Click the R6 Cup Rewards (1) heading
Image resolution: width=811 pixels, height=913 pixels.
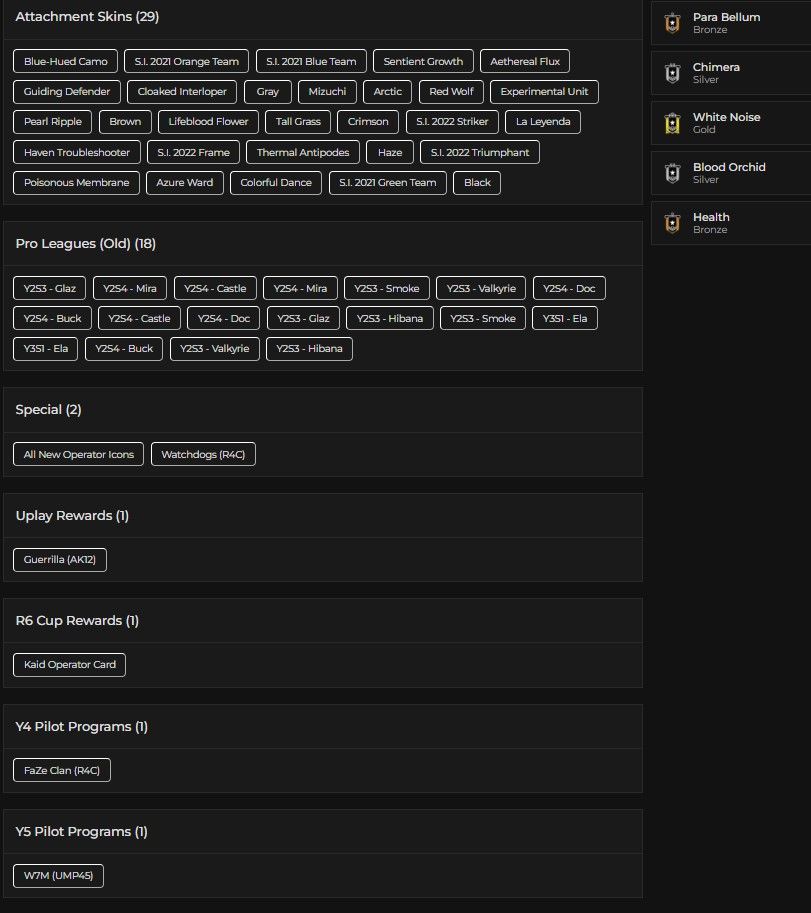[77, 621]
